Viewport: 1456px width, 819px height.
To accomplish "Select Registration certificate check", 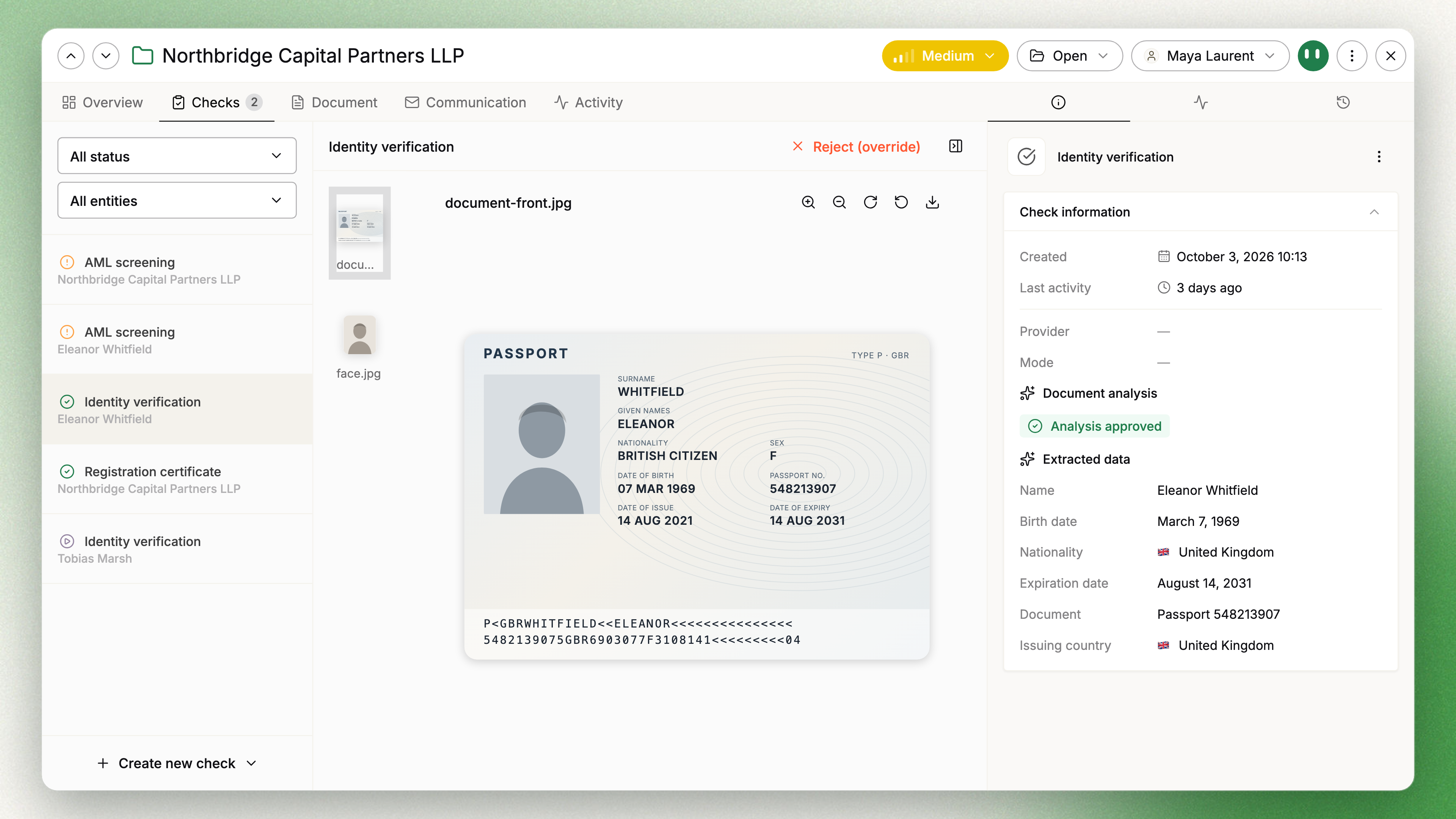I will click(177, 479).
